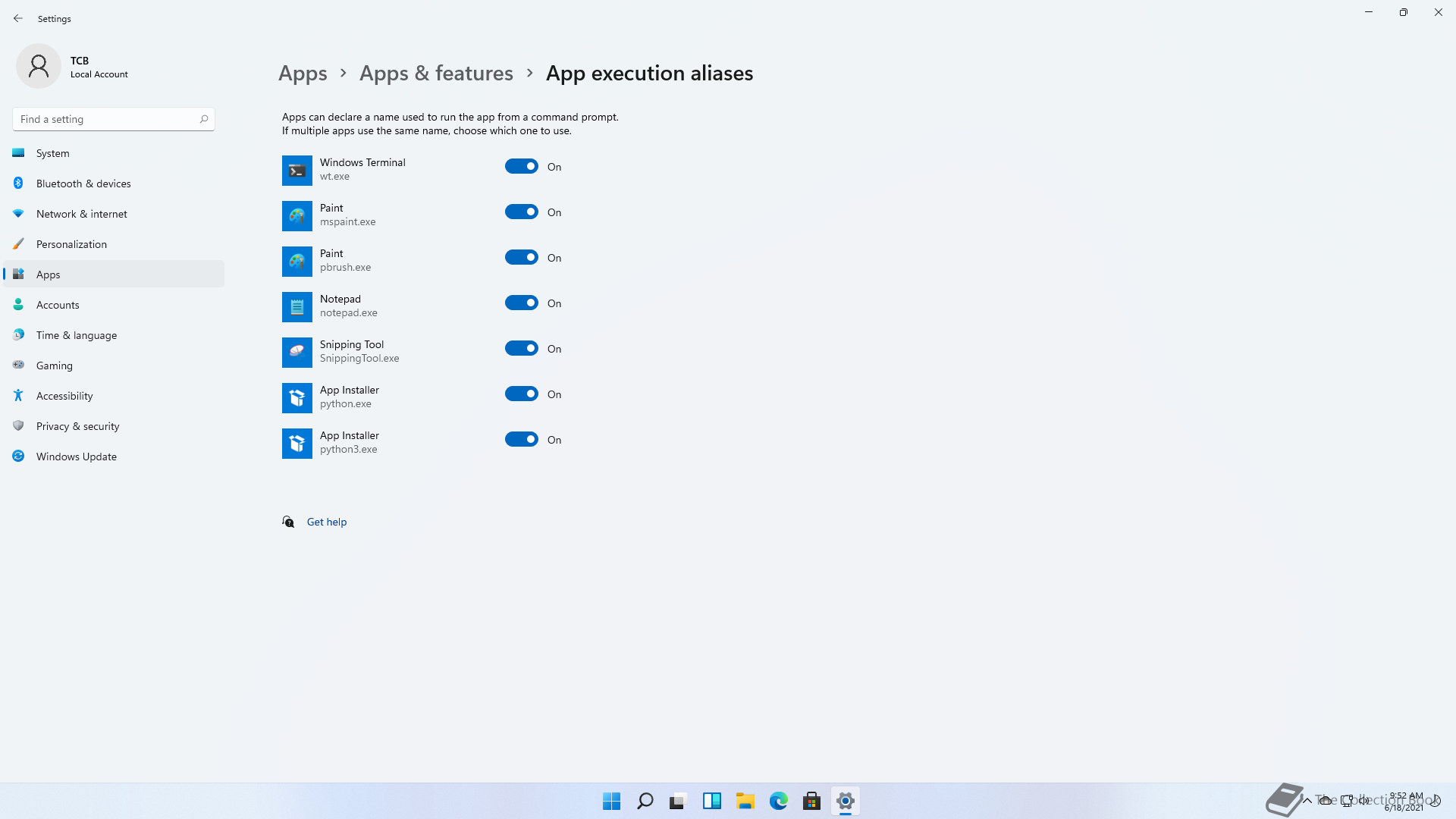Focus the Find a setting search box
The image size is (1456, 819).
point(114,119)
